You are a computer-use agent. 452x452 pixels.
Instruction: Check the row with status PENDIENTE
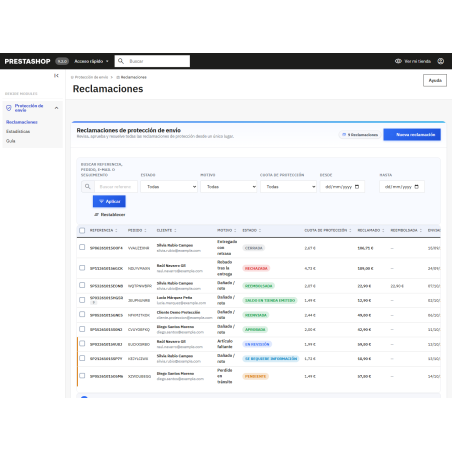[82, 375]
